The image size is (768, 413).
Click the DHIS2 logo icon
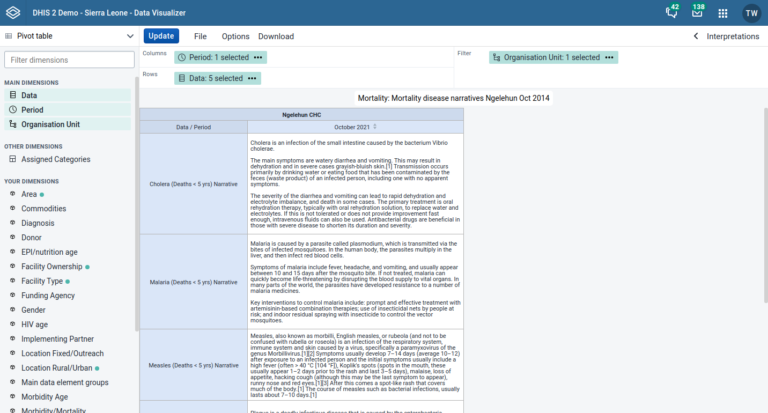tap(13, 13)
